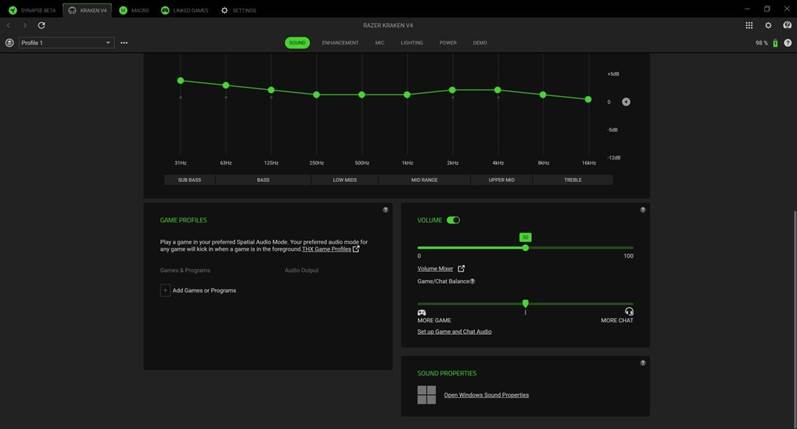
Task: Click the profile icon left of Profile 1
Action: coord(9,43)
